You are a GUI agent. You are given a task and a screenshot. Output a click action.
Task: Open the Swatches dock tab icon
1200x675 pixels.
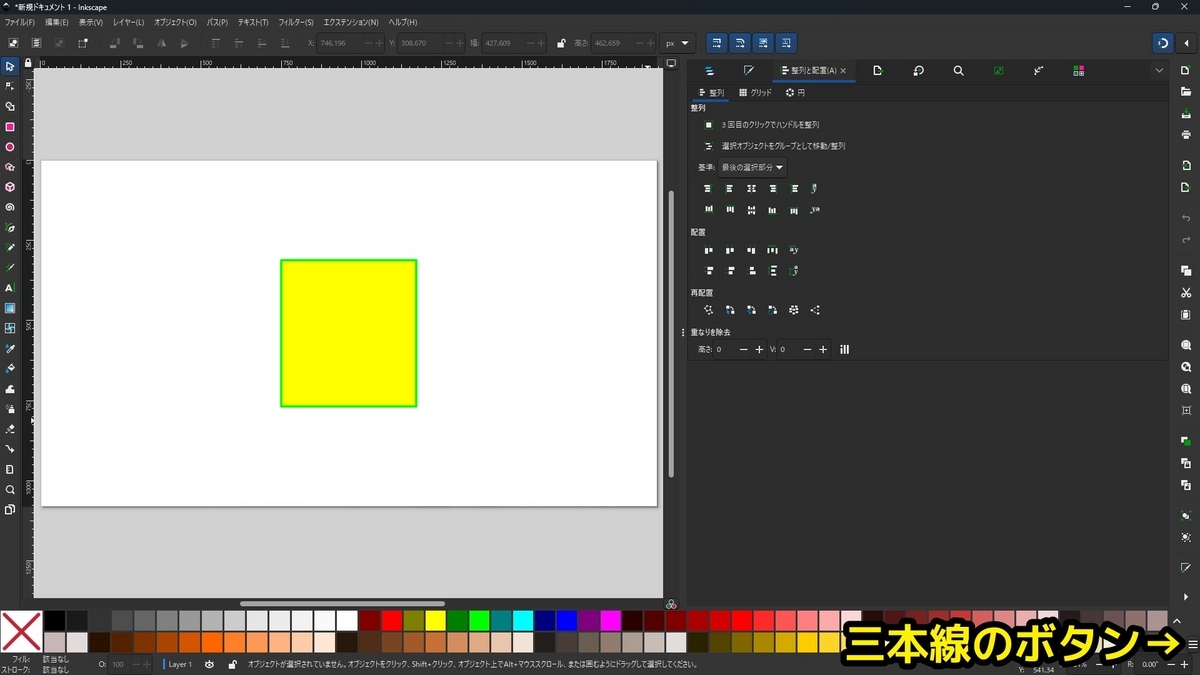(1078, 71)
